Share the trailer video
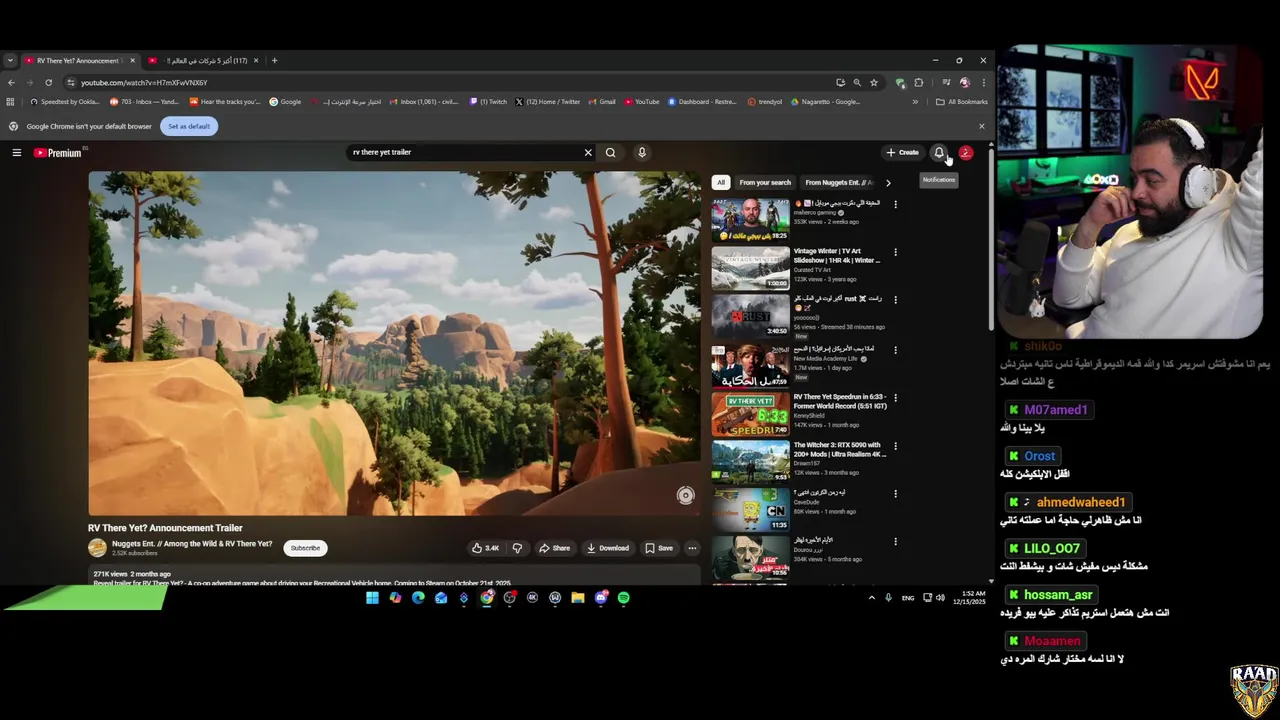Screen dimensions: 1280x720 coord(554,548)
